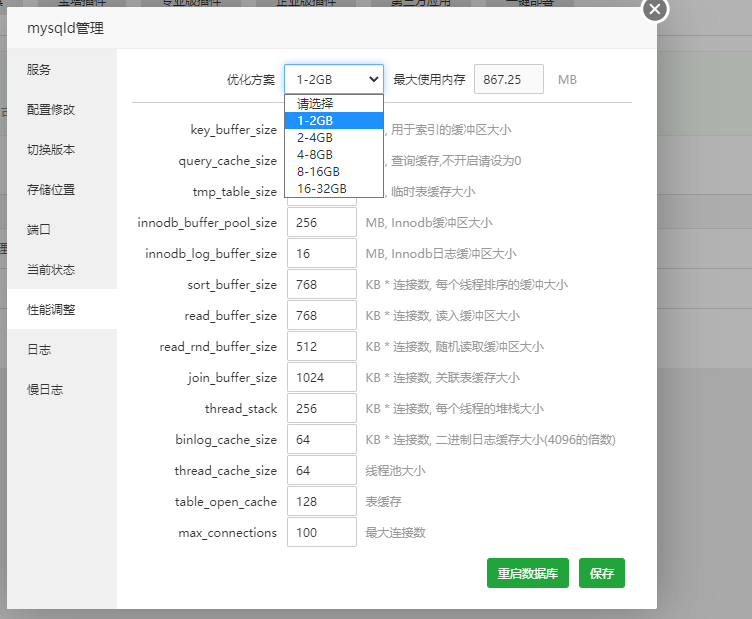
Task: Click the tmp_table_size label
Action: [x=235, y=192]
